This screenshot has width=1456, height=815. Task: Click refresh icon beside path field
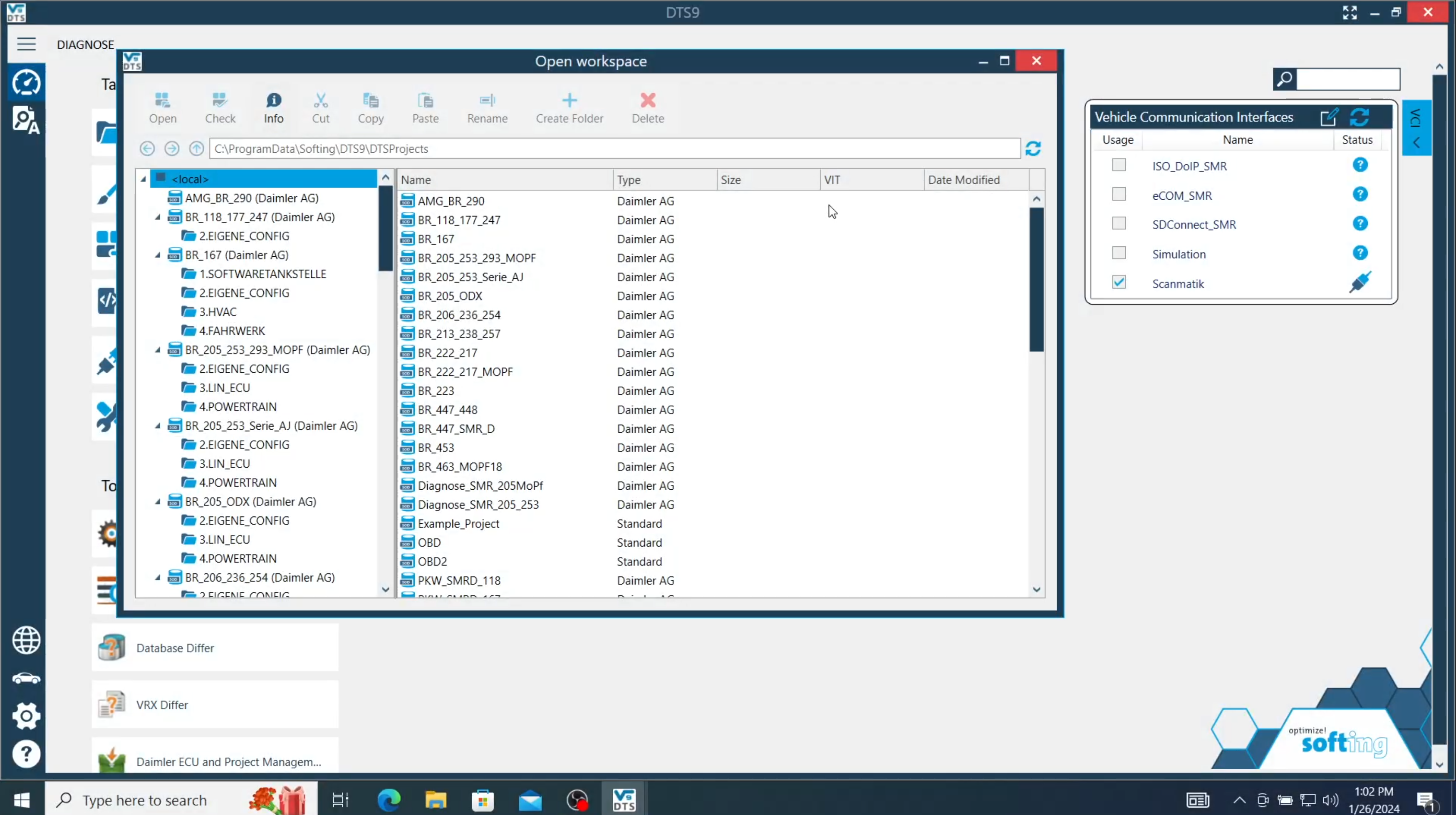coord(1033,149)
